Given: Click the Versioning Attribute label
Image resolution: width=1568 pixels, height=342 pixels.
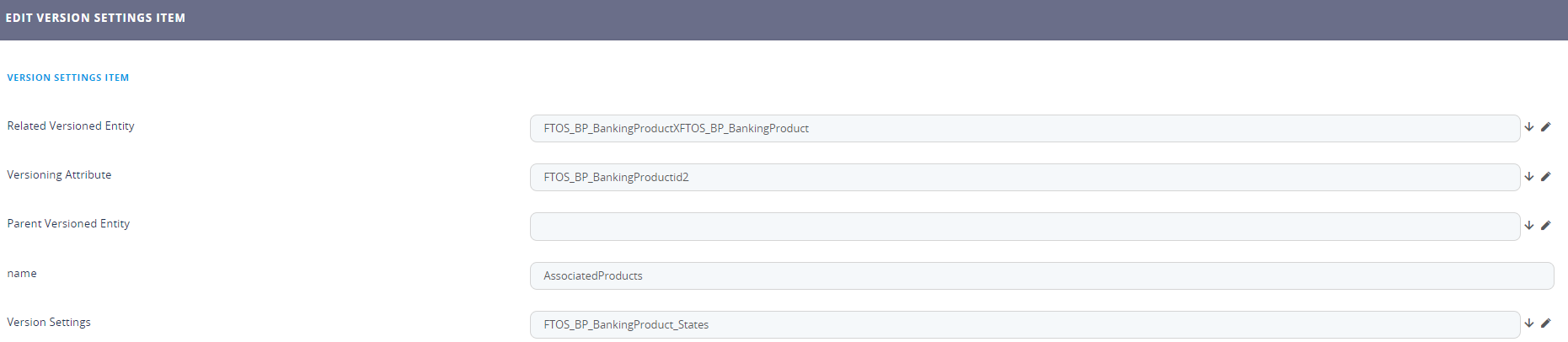Looking at the screenshot, I should click(x=59, y=175).
